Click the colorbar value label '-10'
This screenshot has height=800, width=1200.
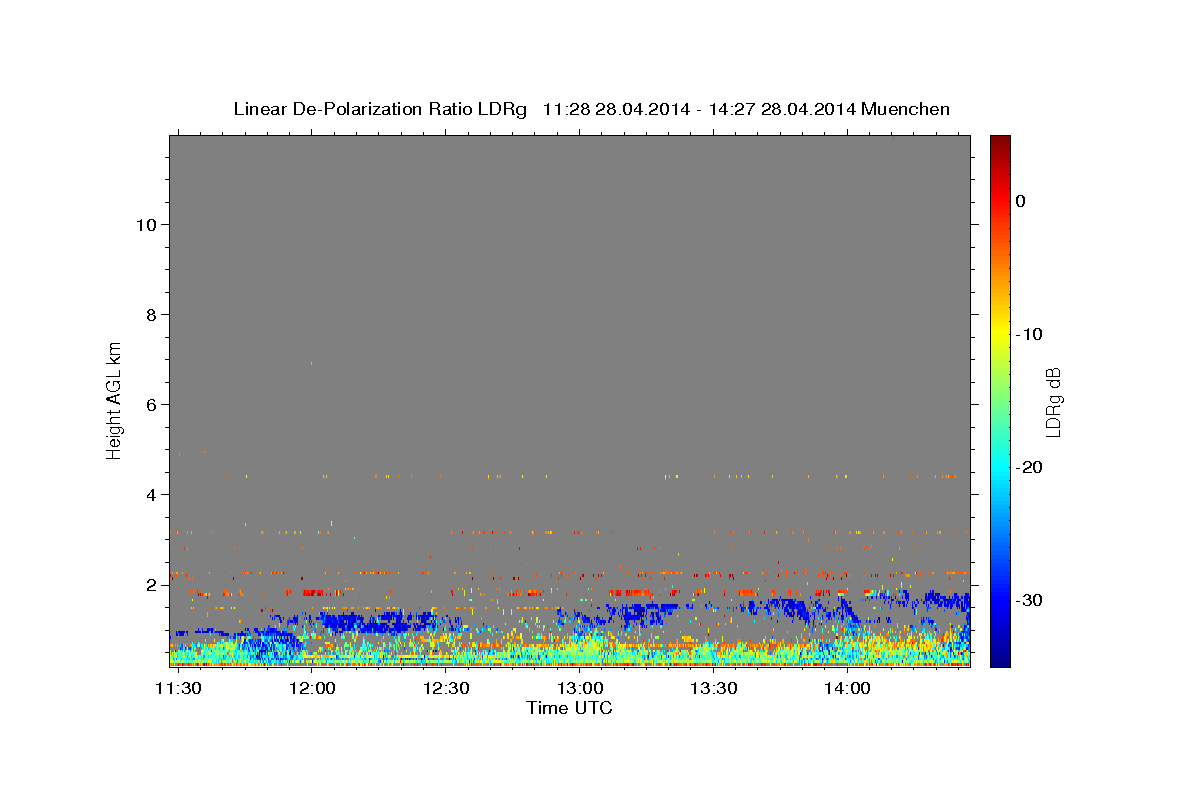1030,334
